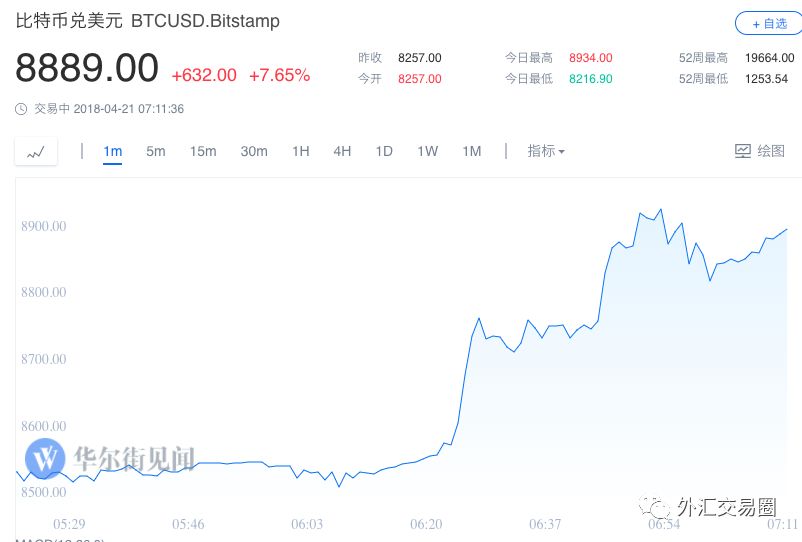
Task: Click the blue W logo watermark
Action: (x=45, y=458)
